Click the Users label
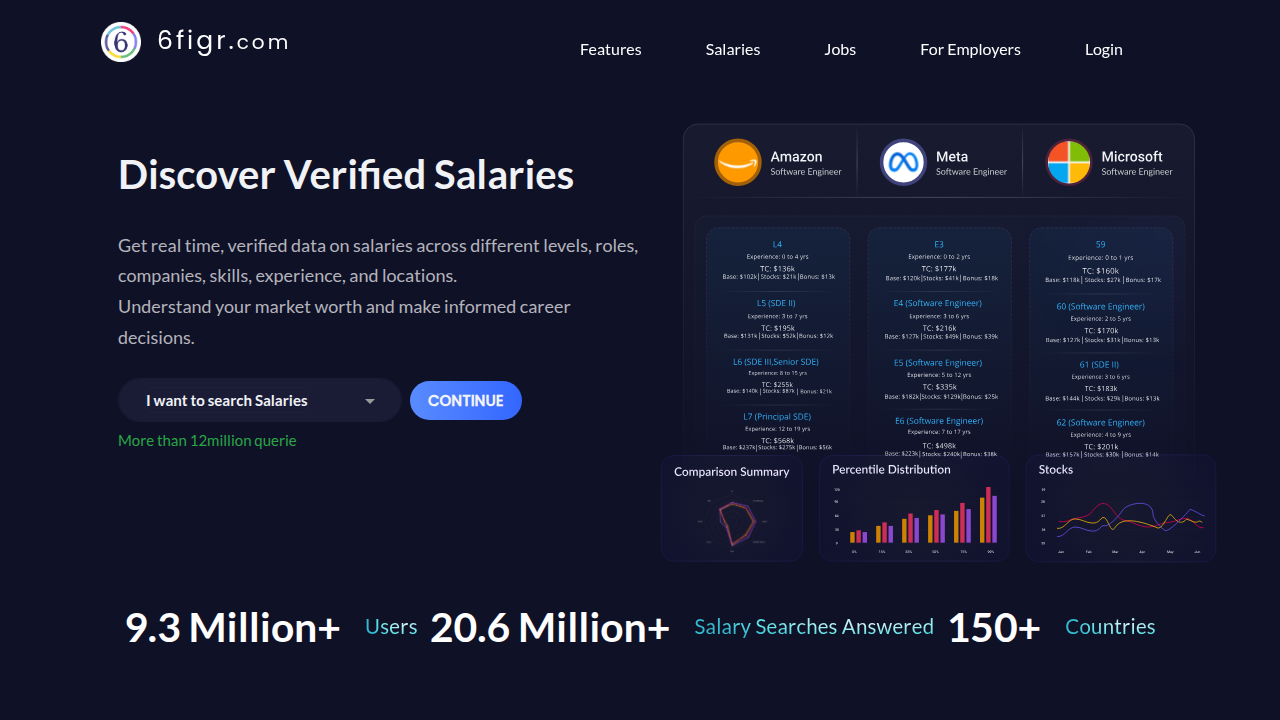Screen dimensions: 1280x720 click(x=391, y=627)
